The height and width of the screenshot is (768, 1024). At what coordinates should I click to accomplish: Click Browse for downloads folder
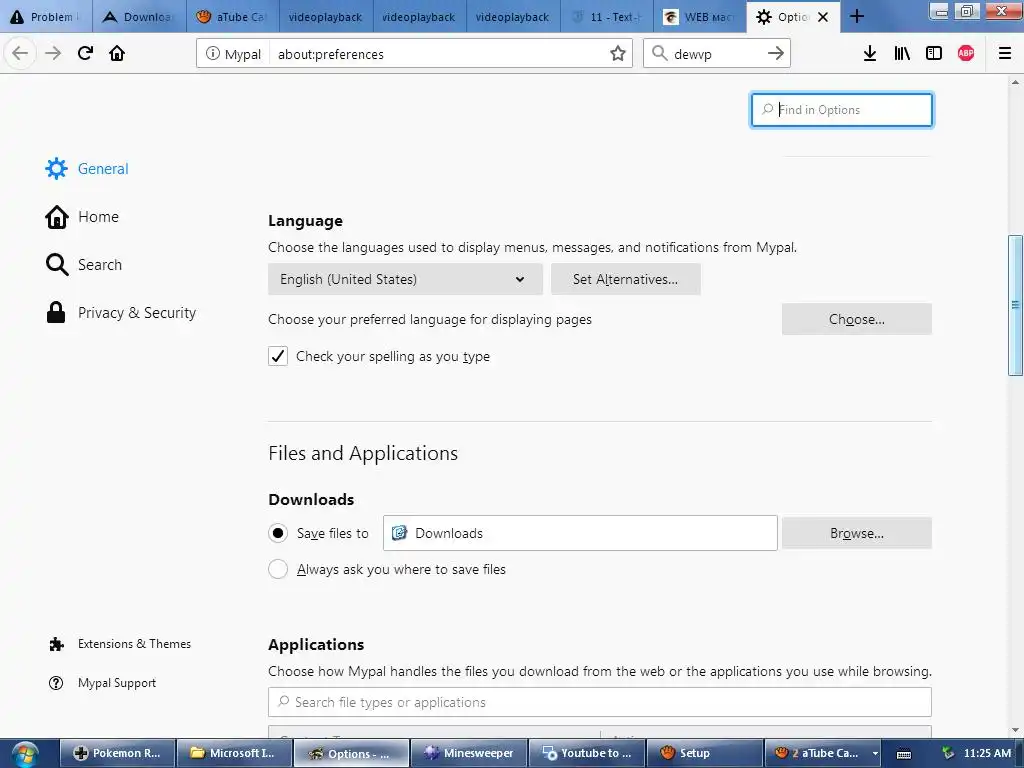point(857,533)
